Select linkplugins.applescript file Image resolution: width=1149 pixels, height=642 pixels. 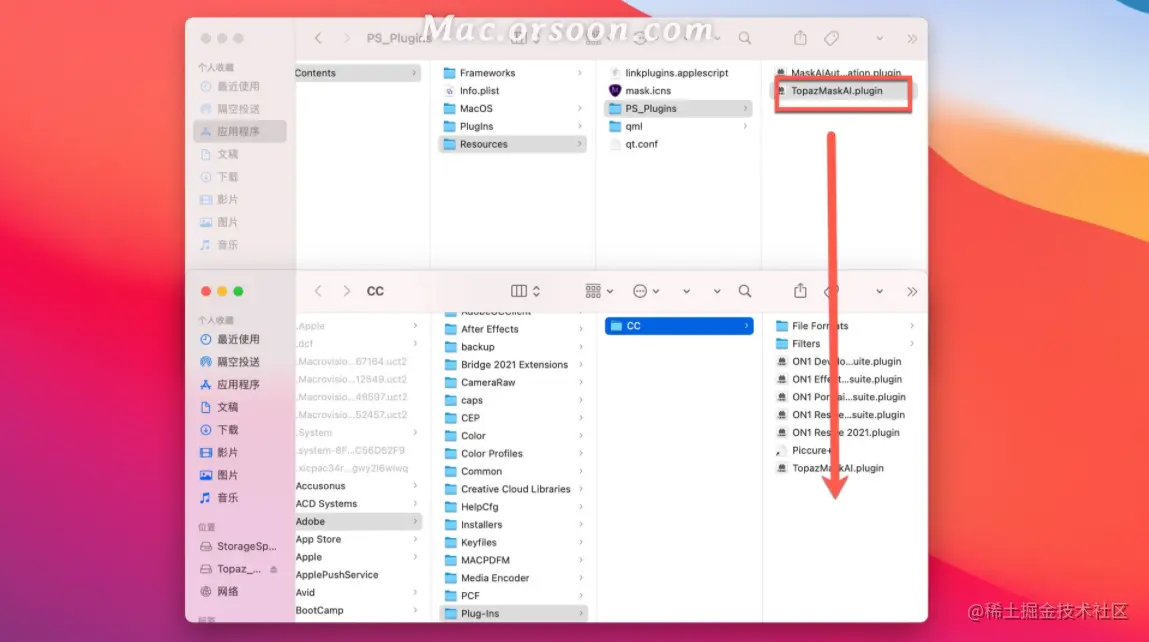[679, 73]
